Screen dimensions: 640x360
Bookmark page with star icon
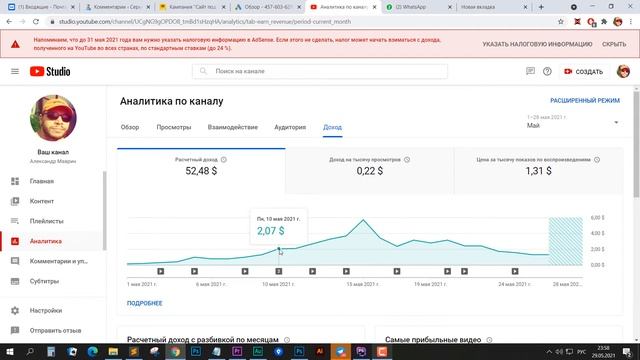coord(561,22)
